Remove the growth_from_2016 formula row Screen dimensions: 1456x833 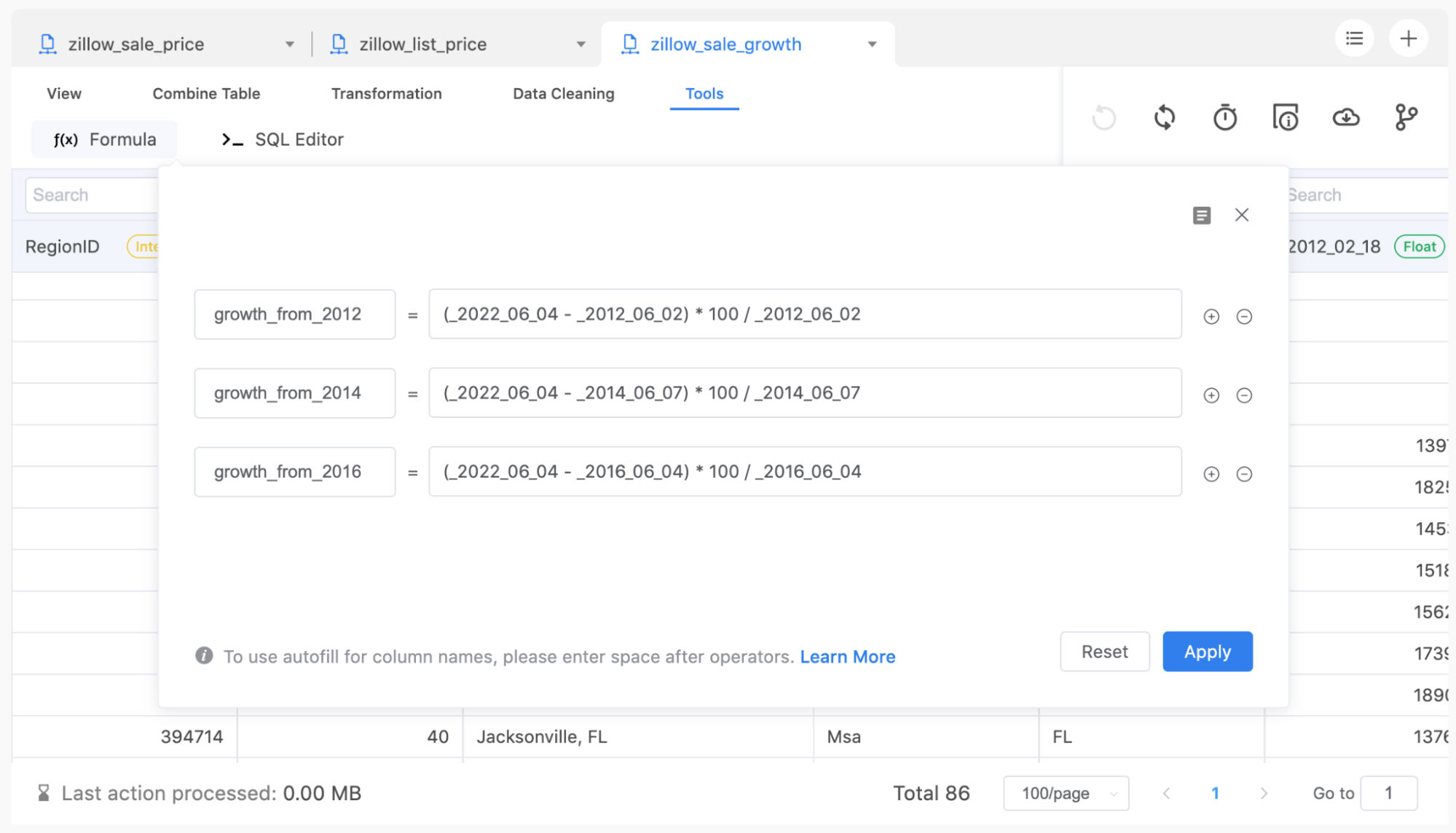tap(1244, 474)
